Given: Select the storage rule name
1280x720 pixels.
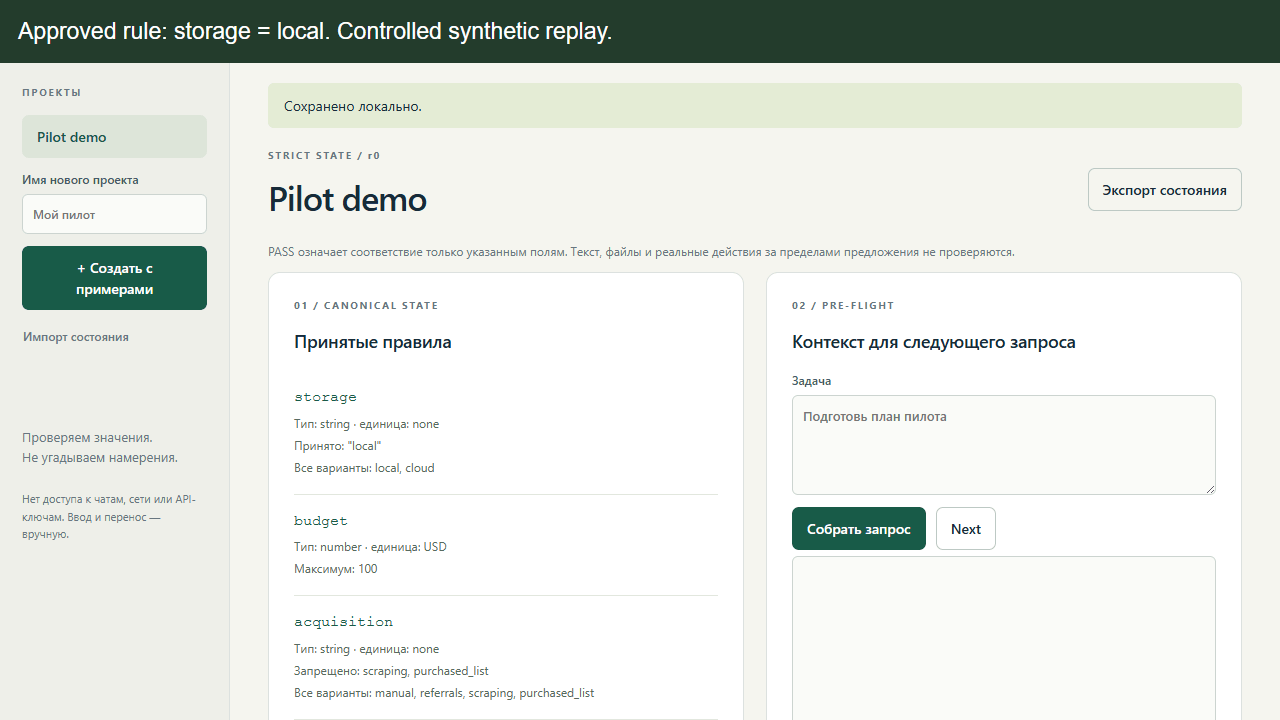Looking at the screenshot, I should click(325, 397).
